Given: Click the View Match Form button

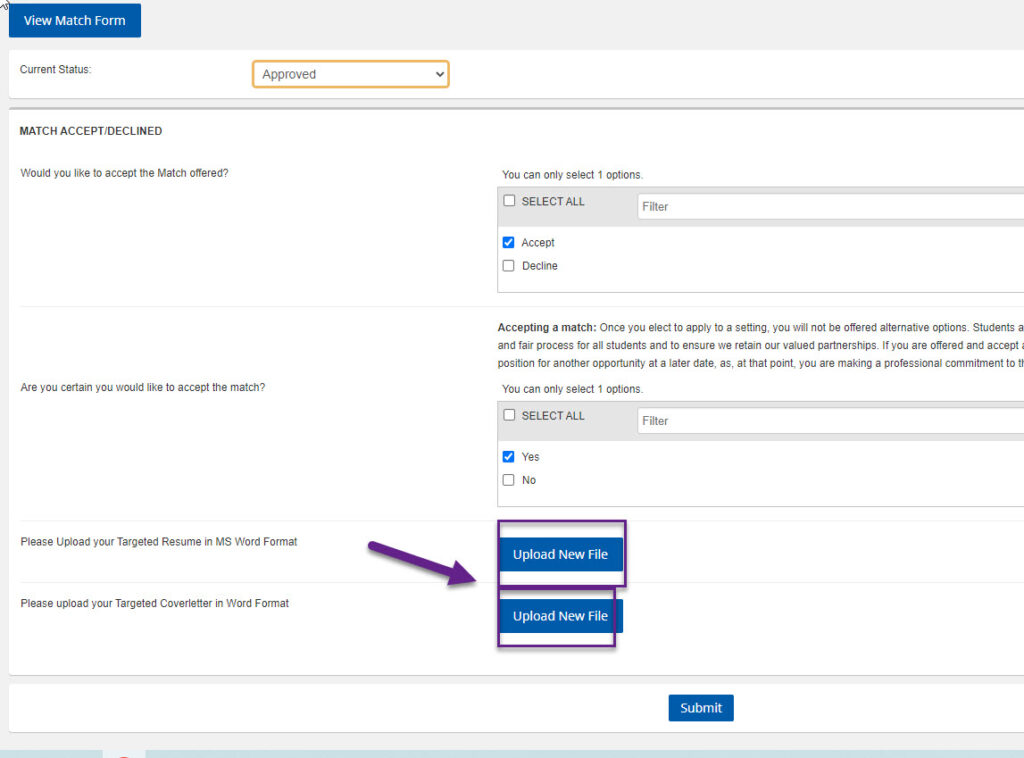Looking at the screenshot, I should [x=75, y=21].
